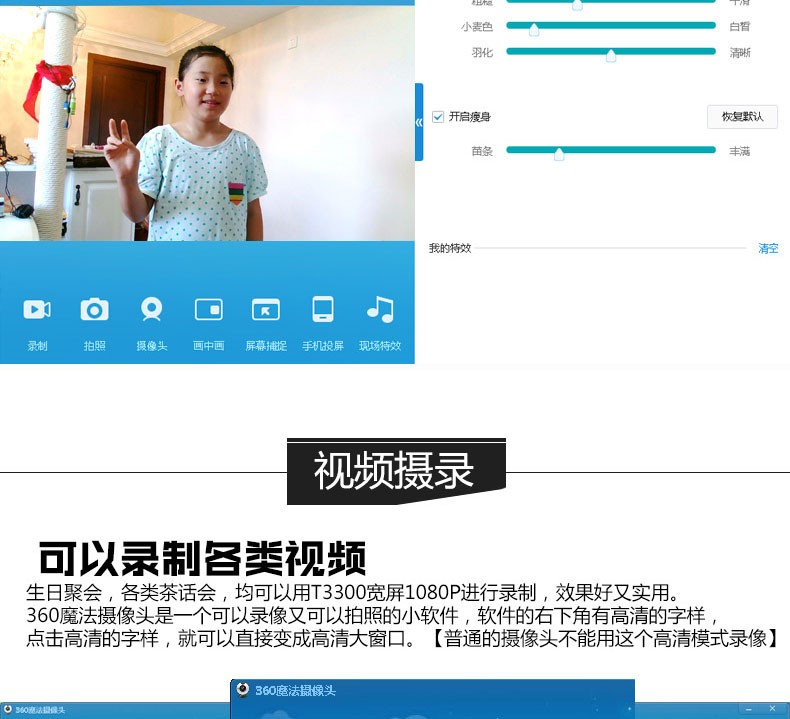Viewport: 790px width, 719px height.
Task: Toggle the 开启瘦身 checkbox
Action: click(438, 117)
